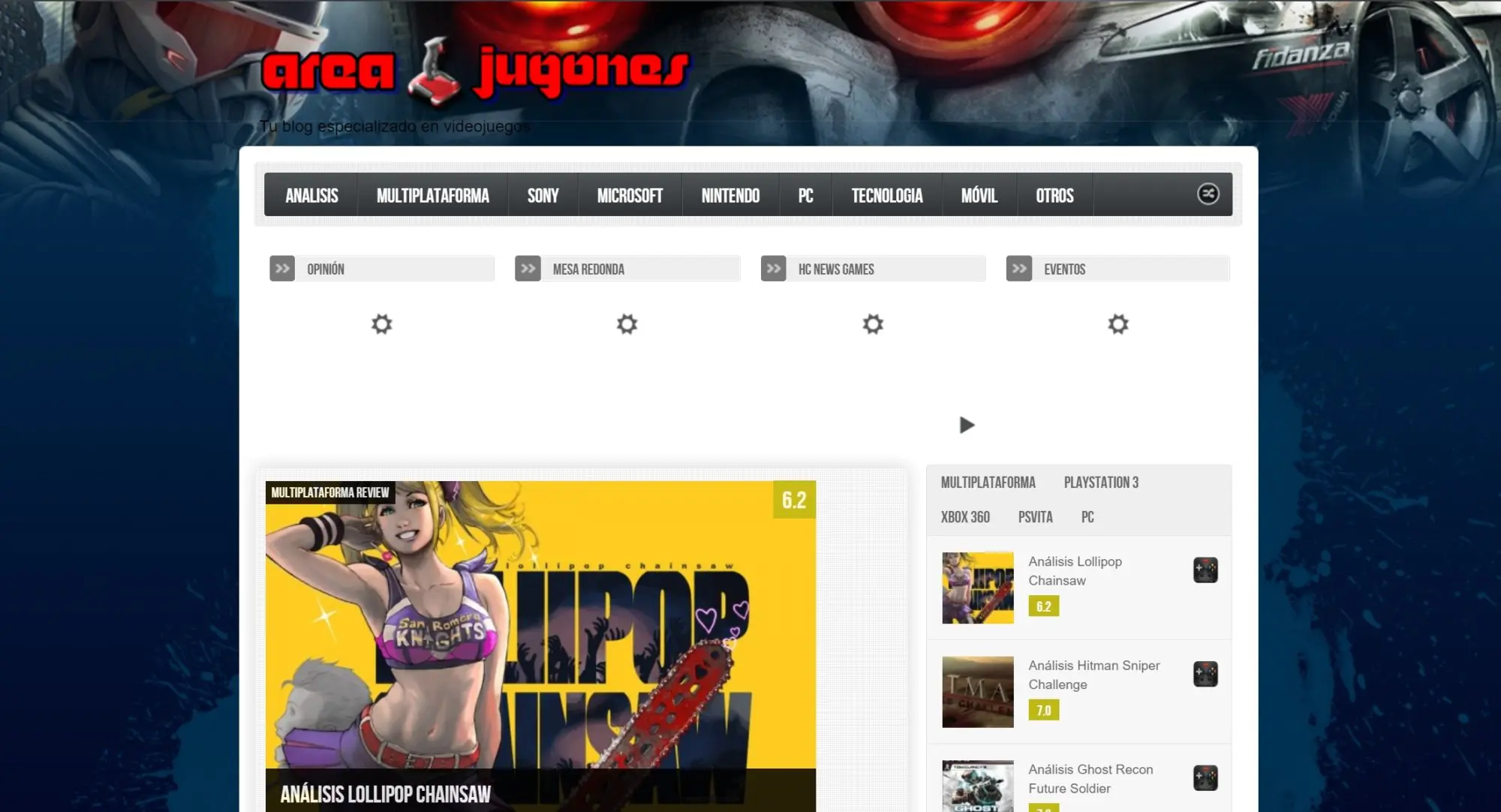
Task: Click the Ghost Recon Future Soldier thumbnail
Action: tap(977, 786)
